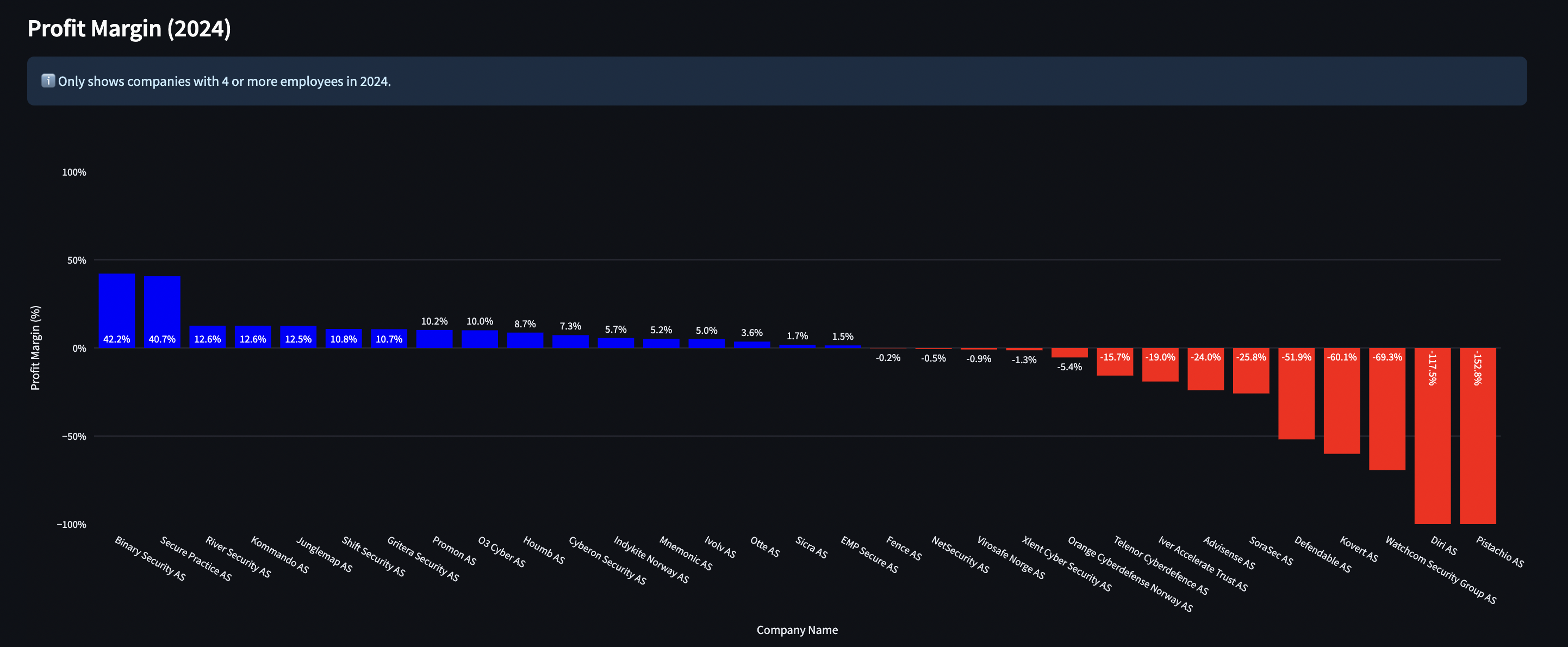Select the Diri AS -117.5% bar

1432,436
